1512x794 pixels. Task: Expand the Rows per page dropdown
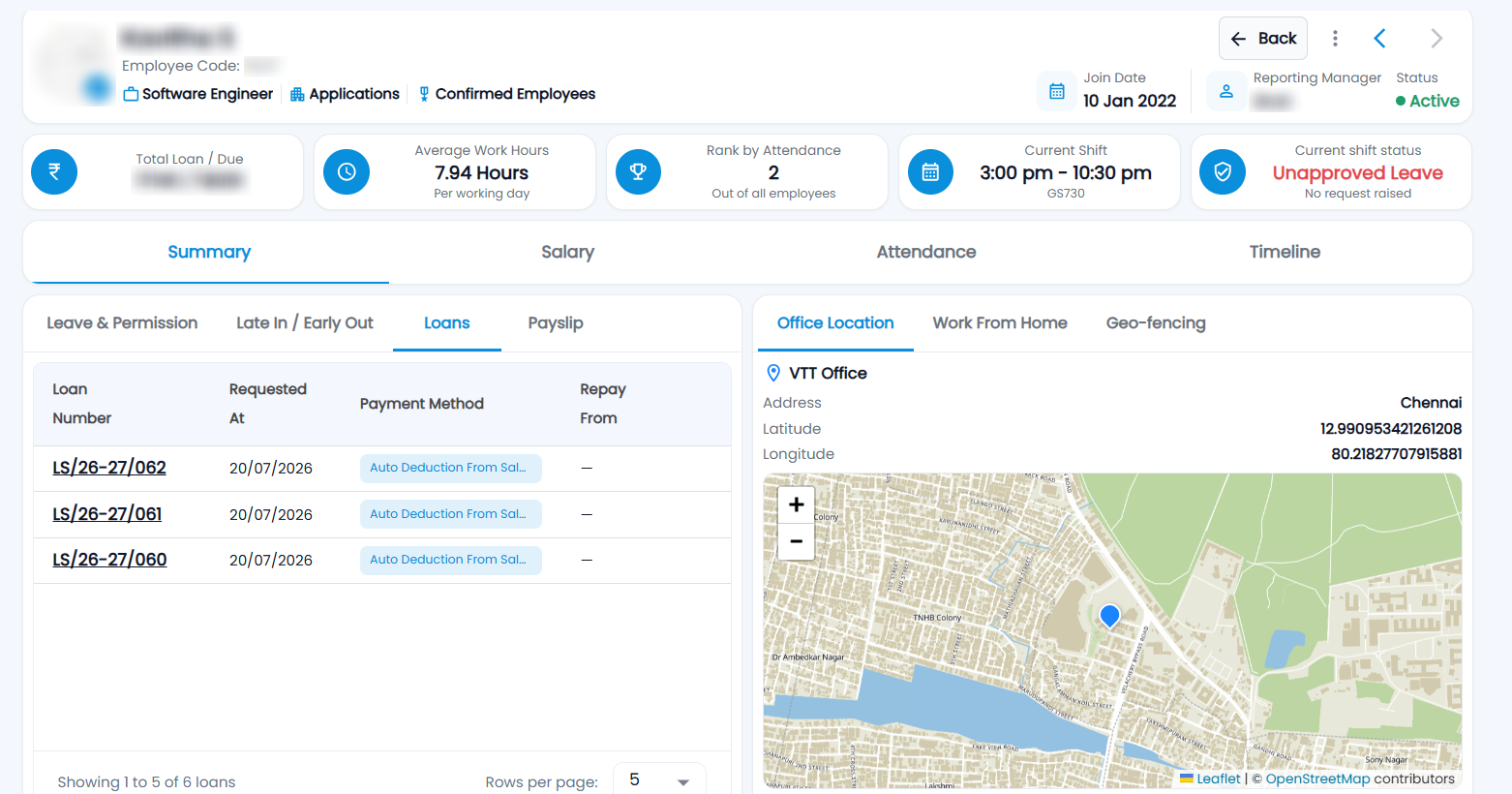[659, 780]
